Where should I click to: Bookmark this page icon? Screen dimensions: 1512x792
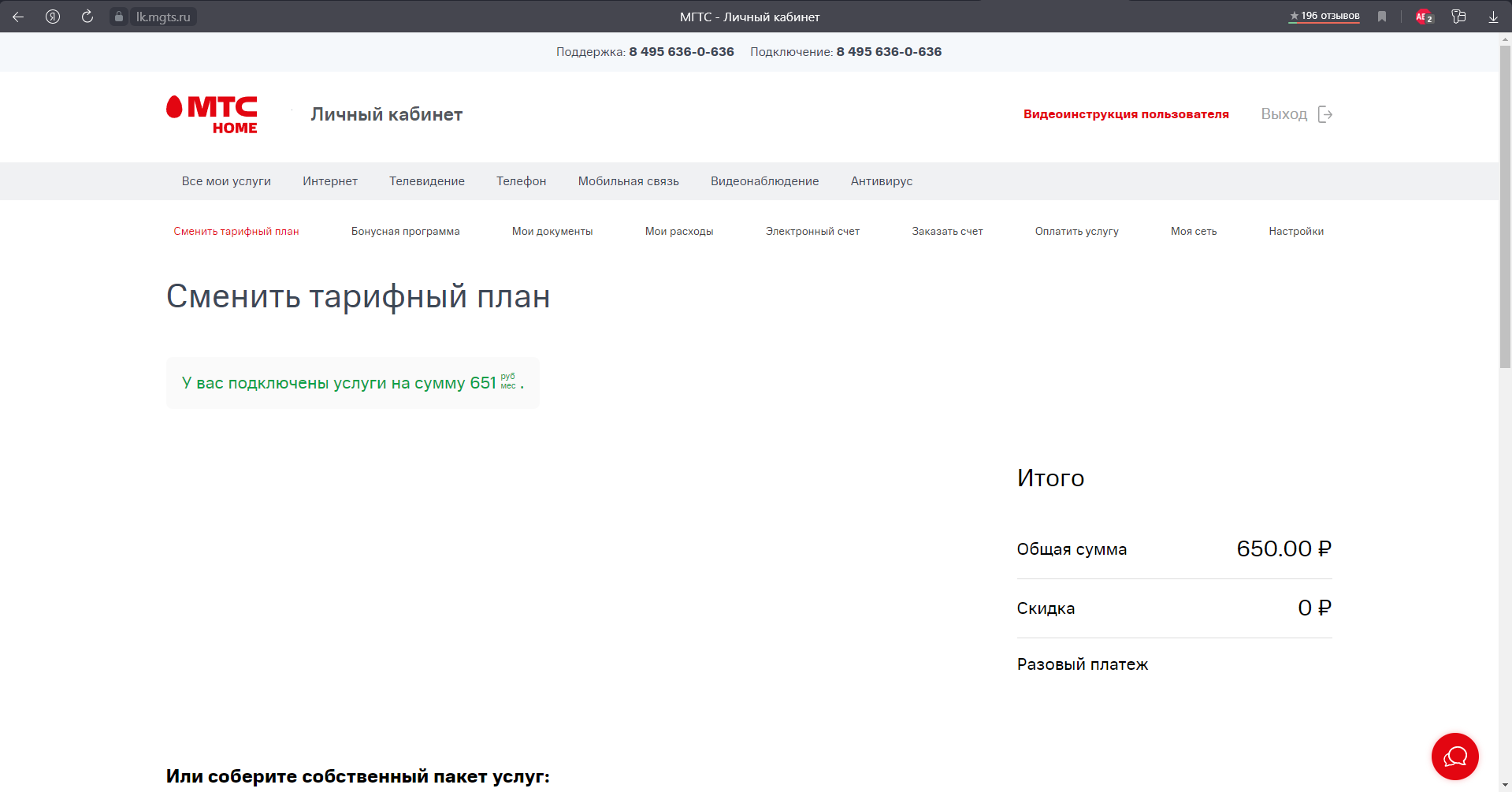point(1382,17)
